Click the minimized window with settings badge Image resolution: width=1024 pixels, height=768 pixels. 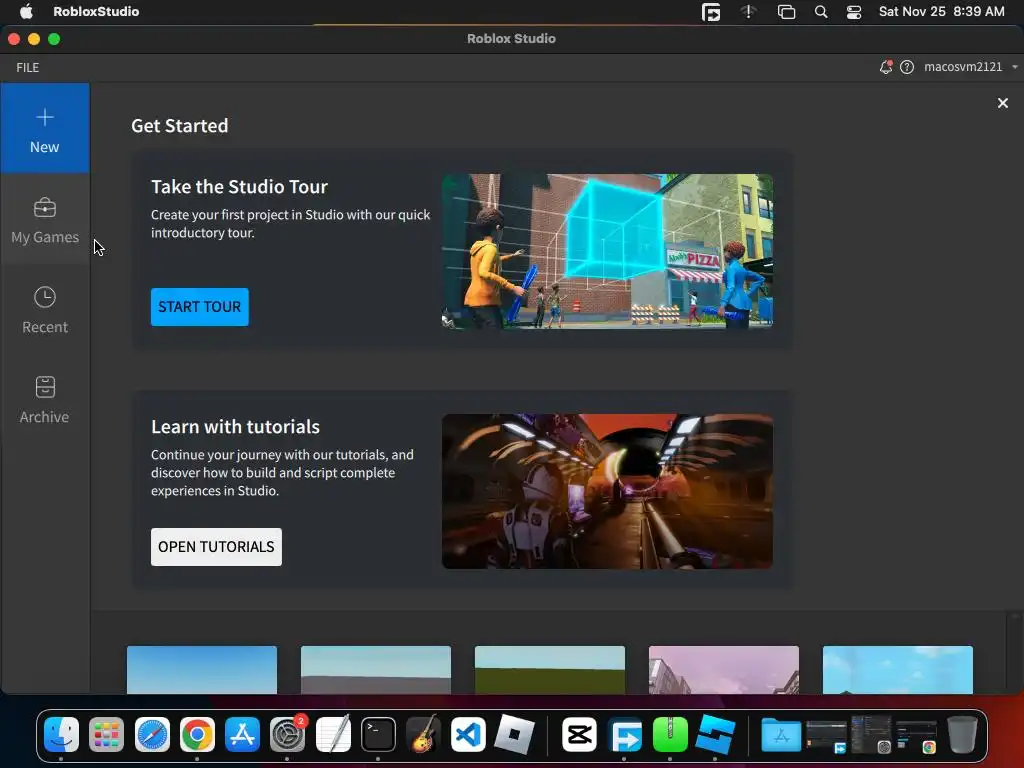871,735
